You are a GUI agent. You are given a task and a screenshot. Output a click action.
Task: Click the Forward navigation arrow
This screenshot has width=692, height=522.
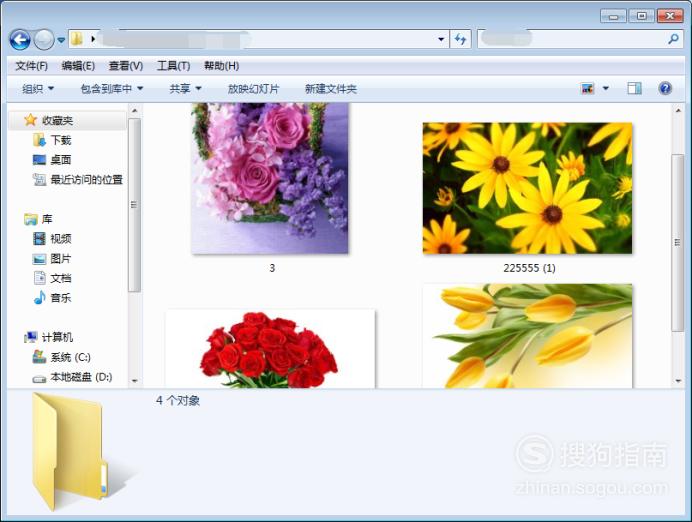(44, 40)
